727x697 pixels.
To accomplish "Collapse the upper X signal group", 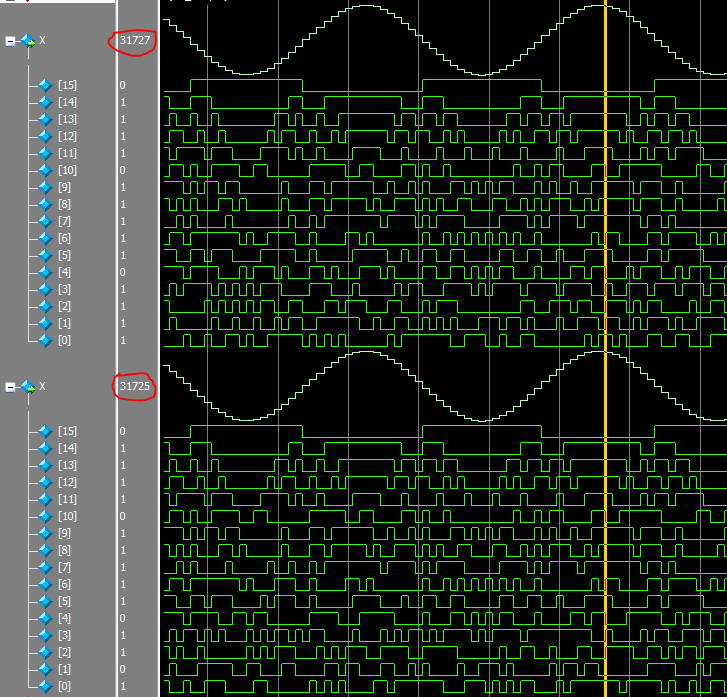I will (x=10, y=41).
